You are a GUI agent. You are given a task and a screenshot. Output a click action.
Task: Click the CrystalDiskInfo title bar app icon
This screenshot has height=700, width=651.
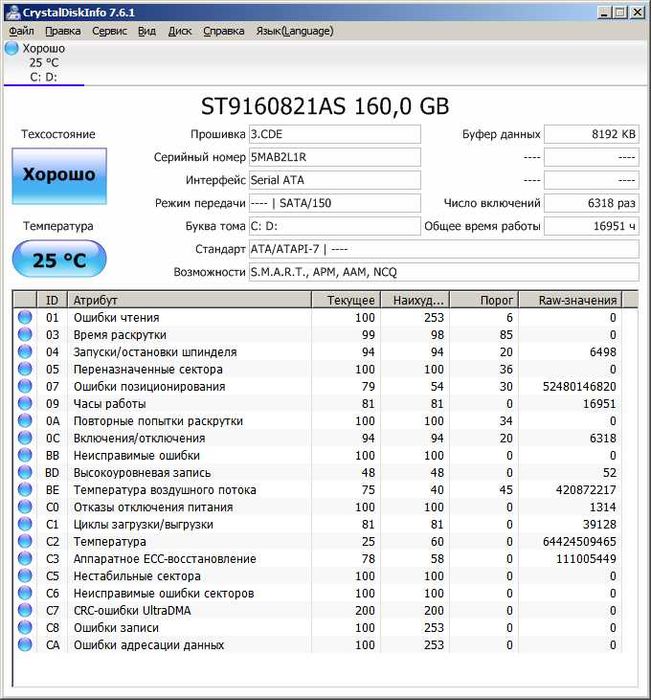tap(13, 12)
